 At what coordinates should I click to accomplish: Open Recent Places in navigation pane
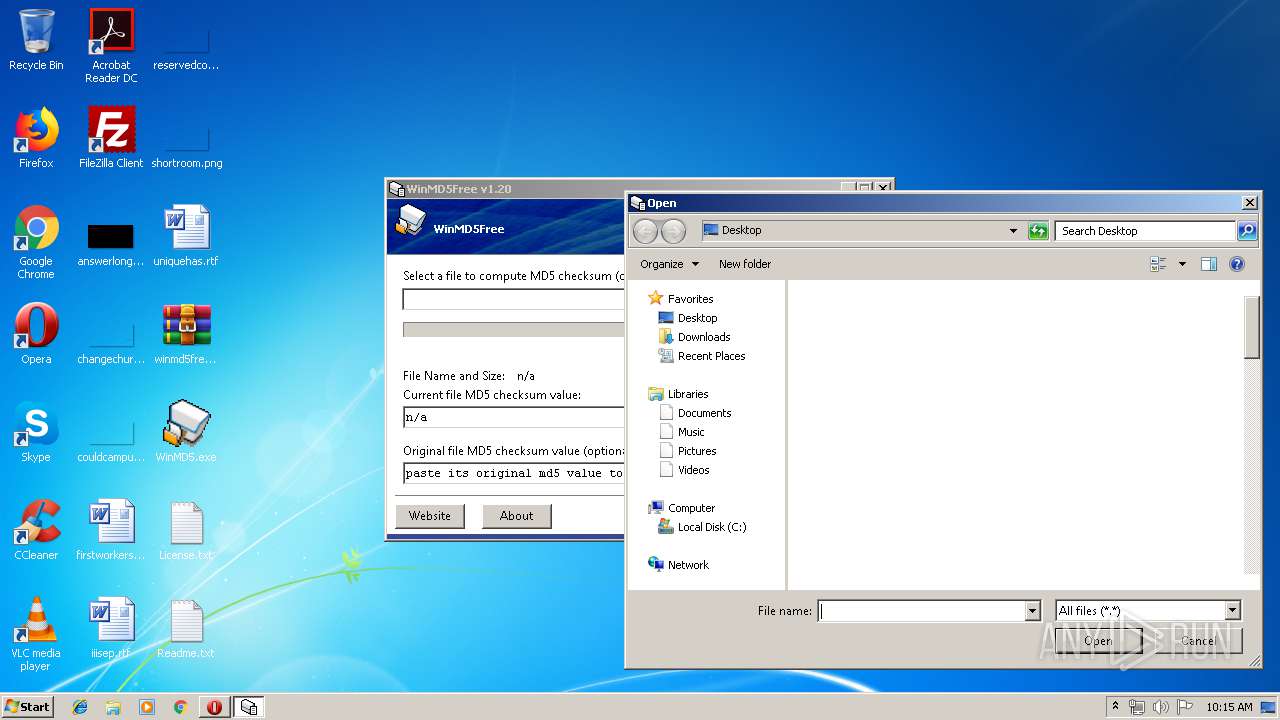click(x=711, y=356)
